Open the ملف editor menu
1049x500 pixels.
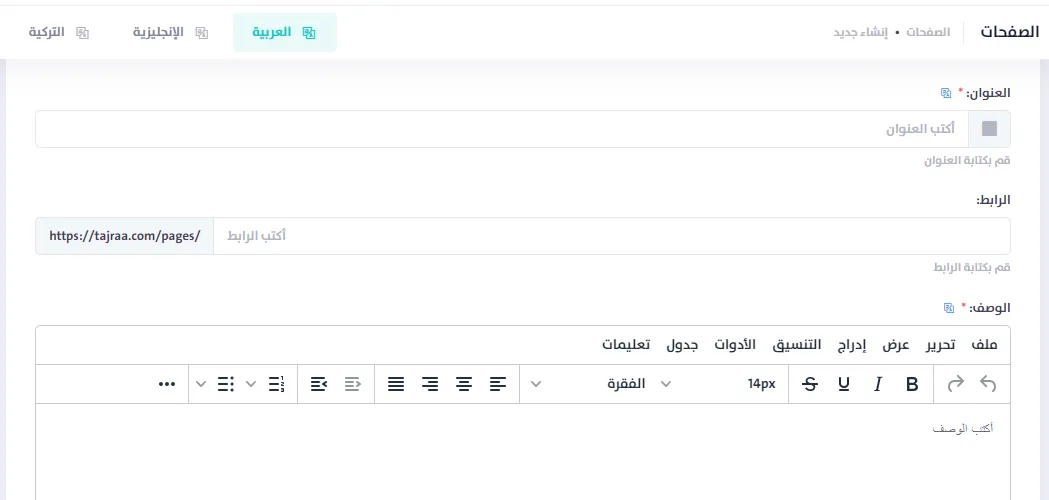tap(984, 345)
